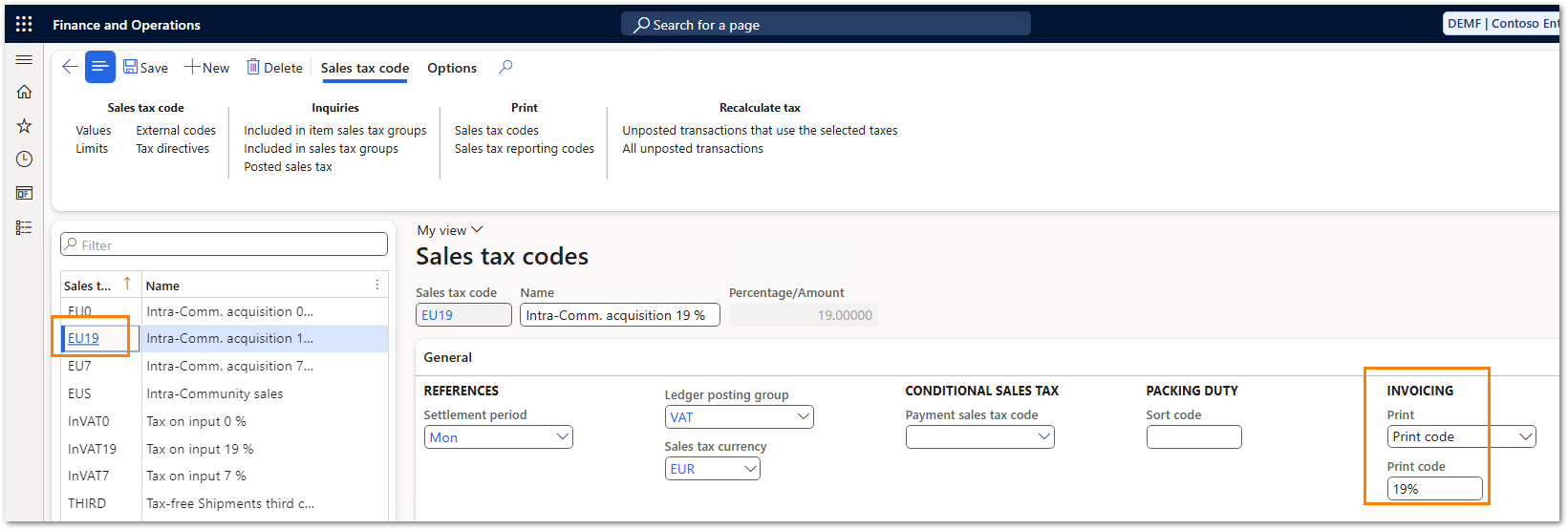Recalculate All unposted transactions
1568x530 pixels.
click(693, 148)
